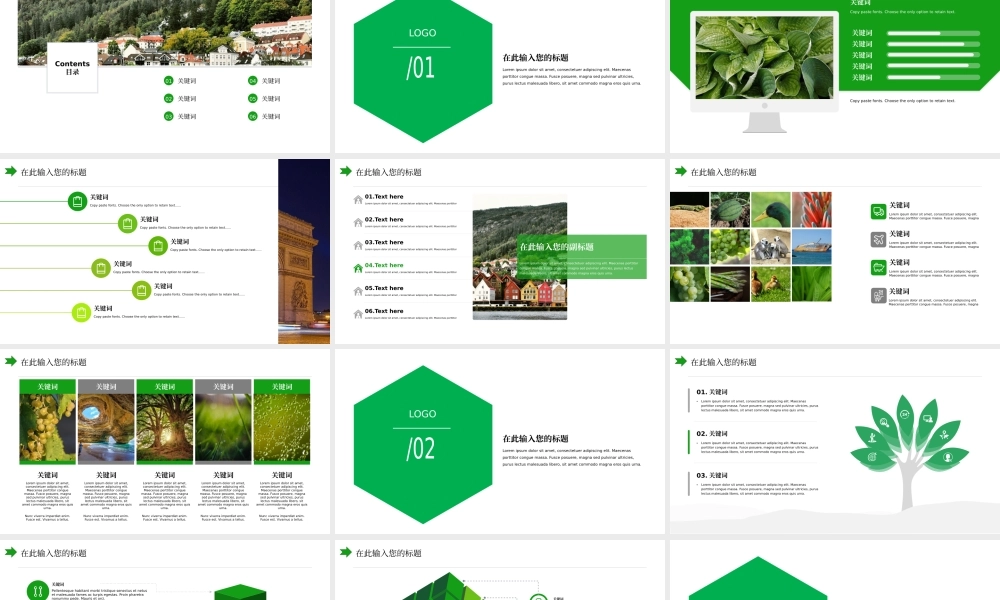Click the green truck icon beside the first keyword
This screenshot has height=600, width=1000.
(877, 210)
